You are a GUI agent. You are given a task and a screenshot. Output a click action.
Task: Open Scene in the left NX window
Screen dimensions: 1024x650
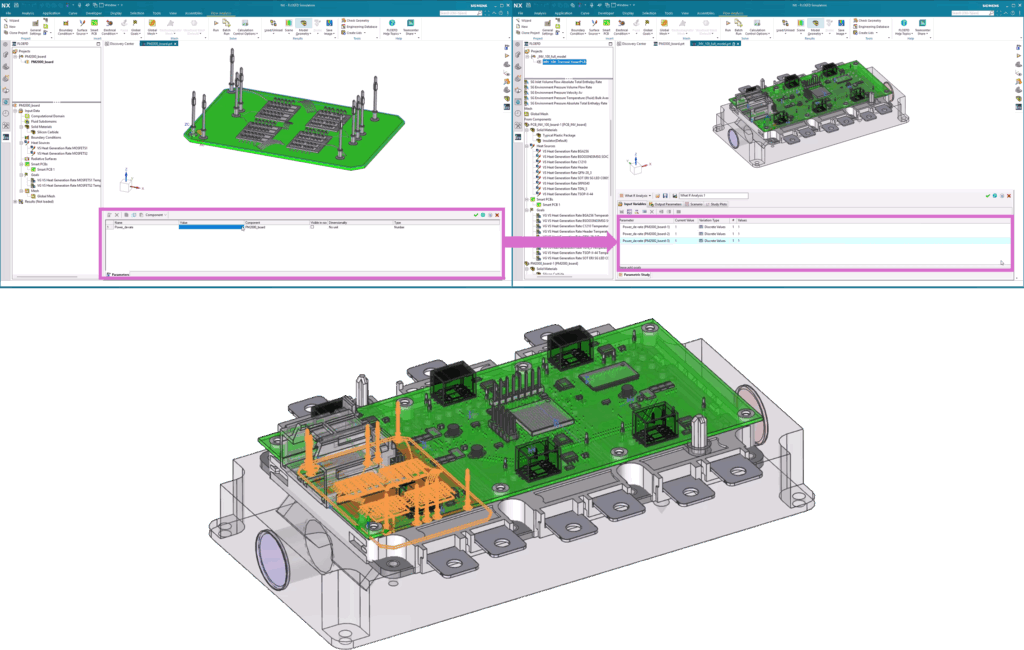(289, 26)
